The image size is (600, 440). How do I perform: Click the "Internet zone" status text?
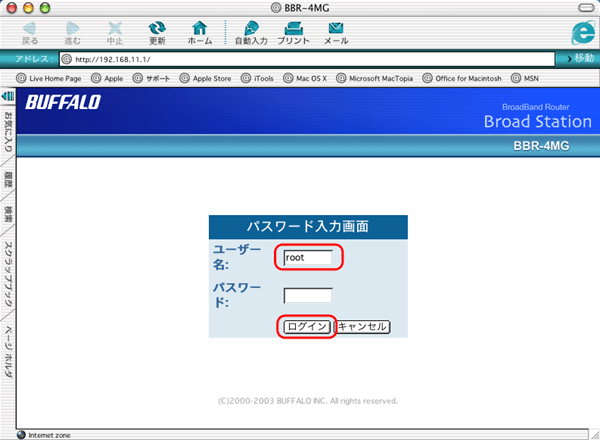coord(49,435)
